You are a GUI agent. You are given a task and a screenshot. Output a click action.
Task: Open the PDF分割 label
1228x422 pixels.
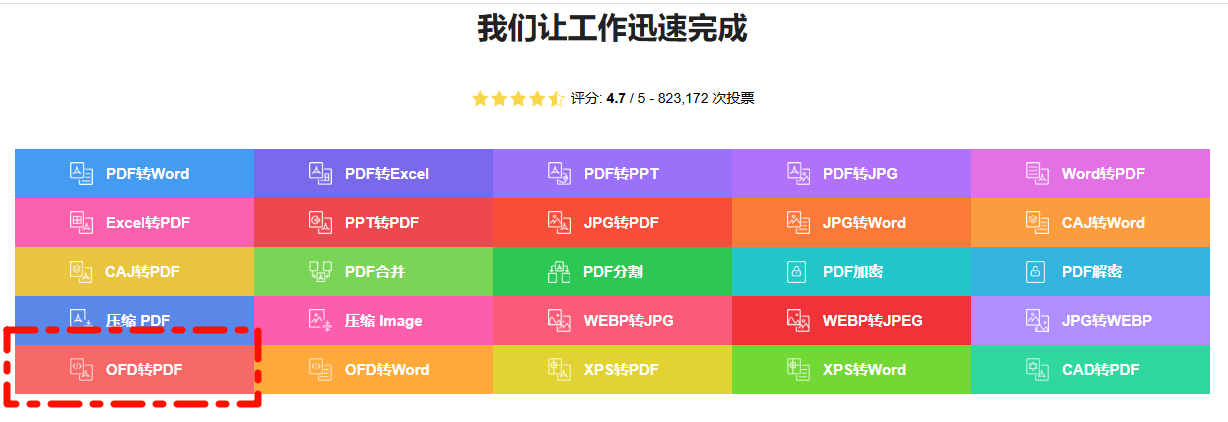point(613,271)
